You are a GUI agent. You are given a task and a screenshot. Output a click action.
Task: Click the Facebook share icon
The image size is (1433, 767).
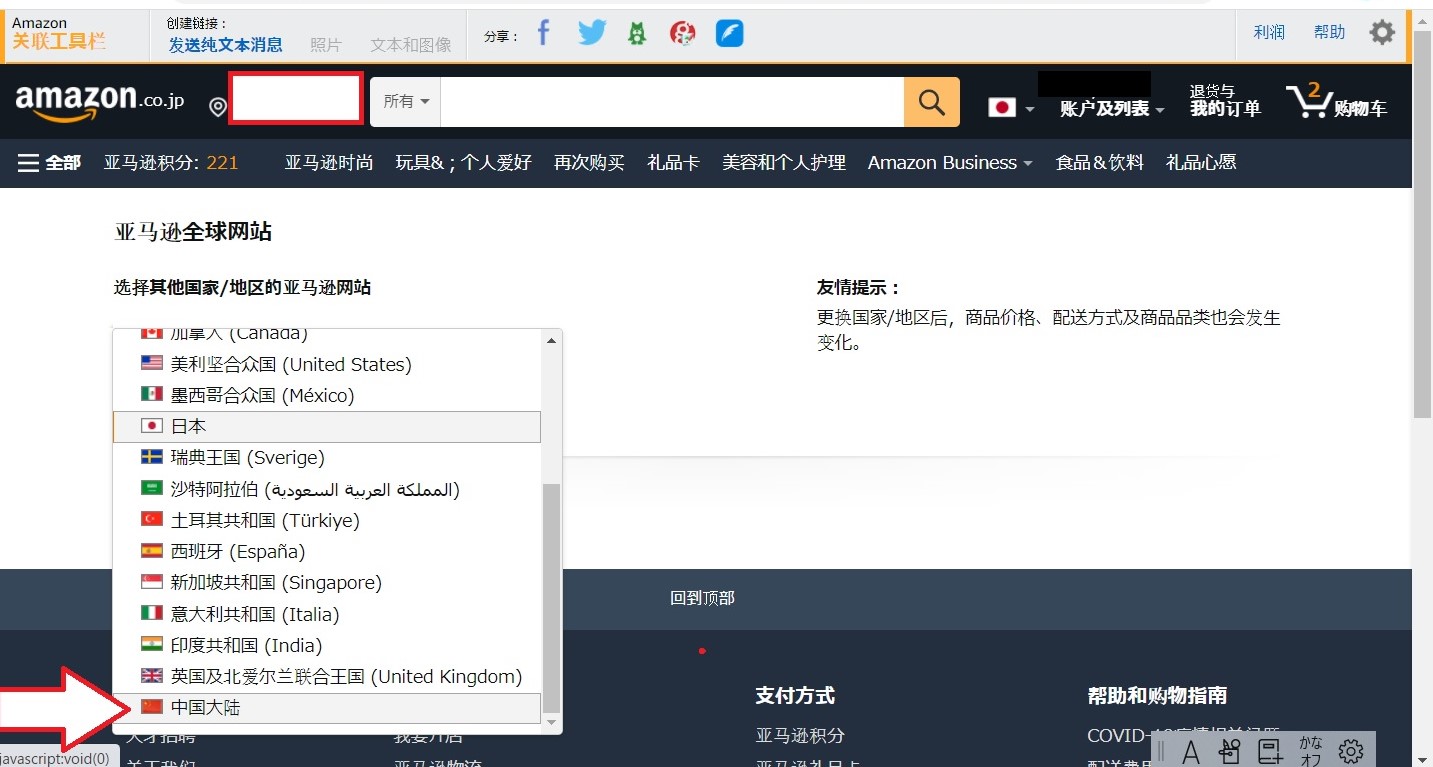pyautogui.click(x=543, y=33)
